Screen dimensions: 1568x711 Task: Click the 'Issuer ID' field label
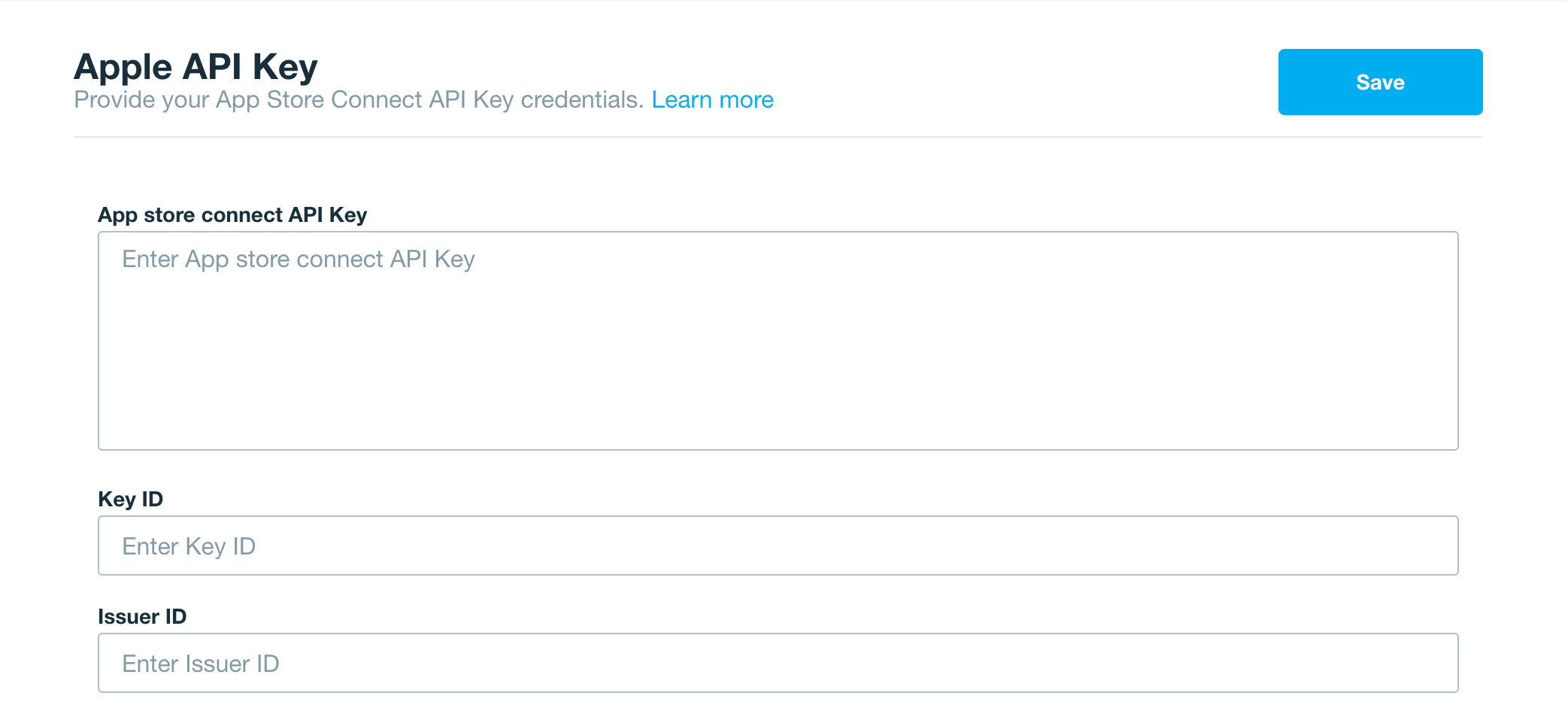pyautogui.click(x=142, y=617)
